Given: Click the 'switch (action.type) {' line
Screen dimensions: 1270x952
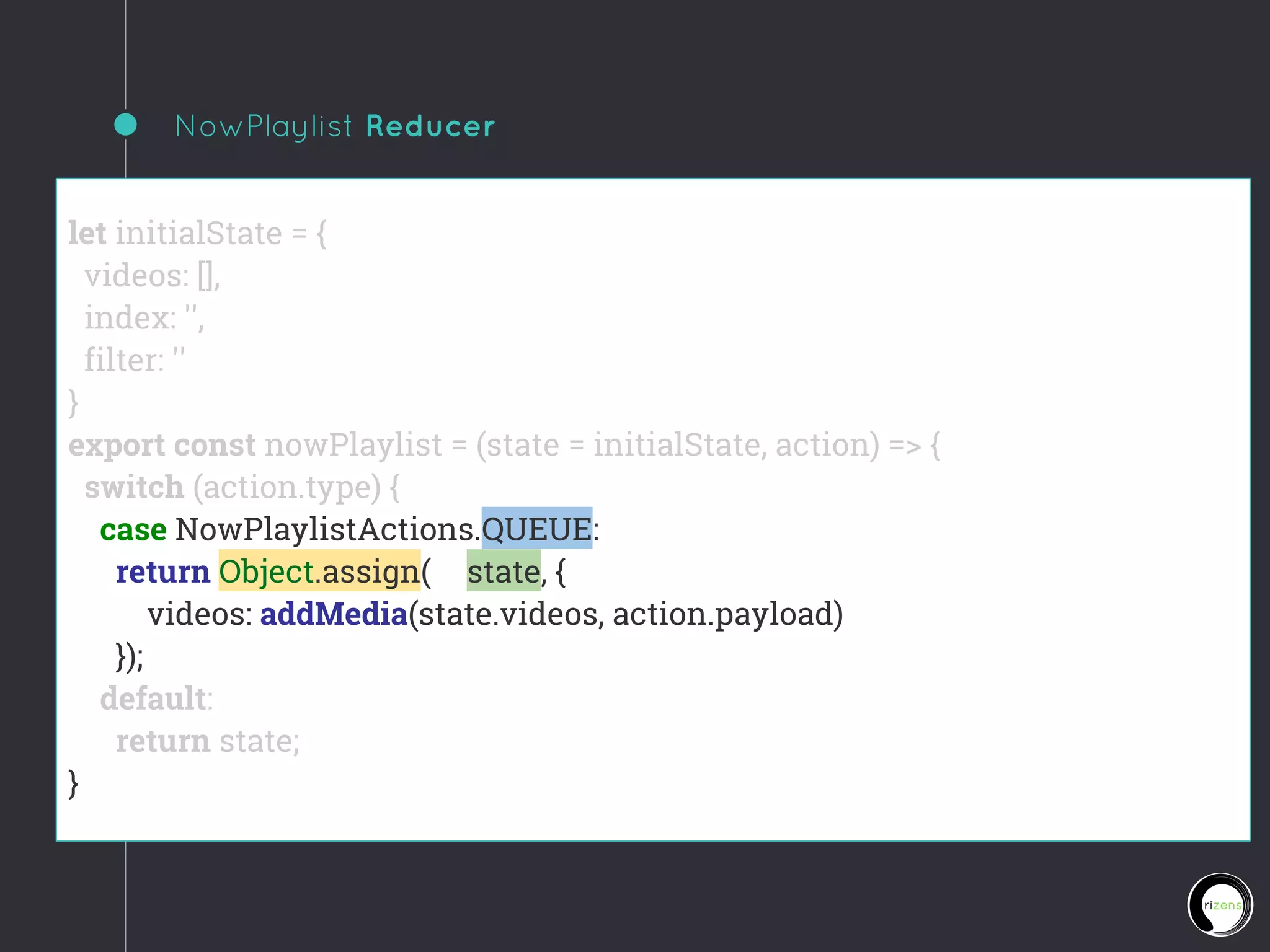Looking at the screenshot, I should tap(242, 487).
